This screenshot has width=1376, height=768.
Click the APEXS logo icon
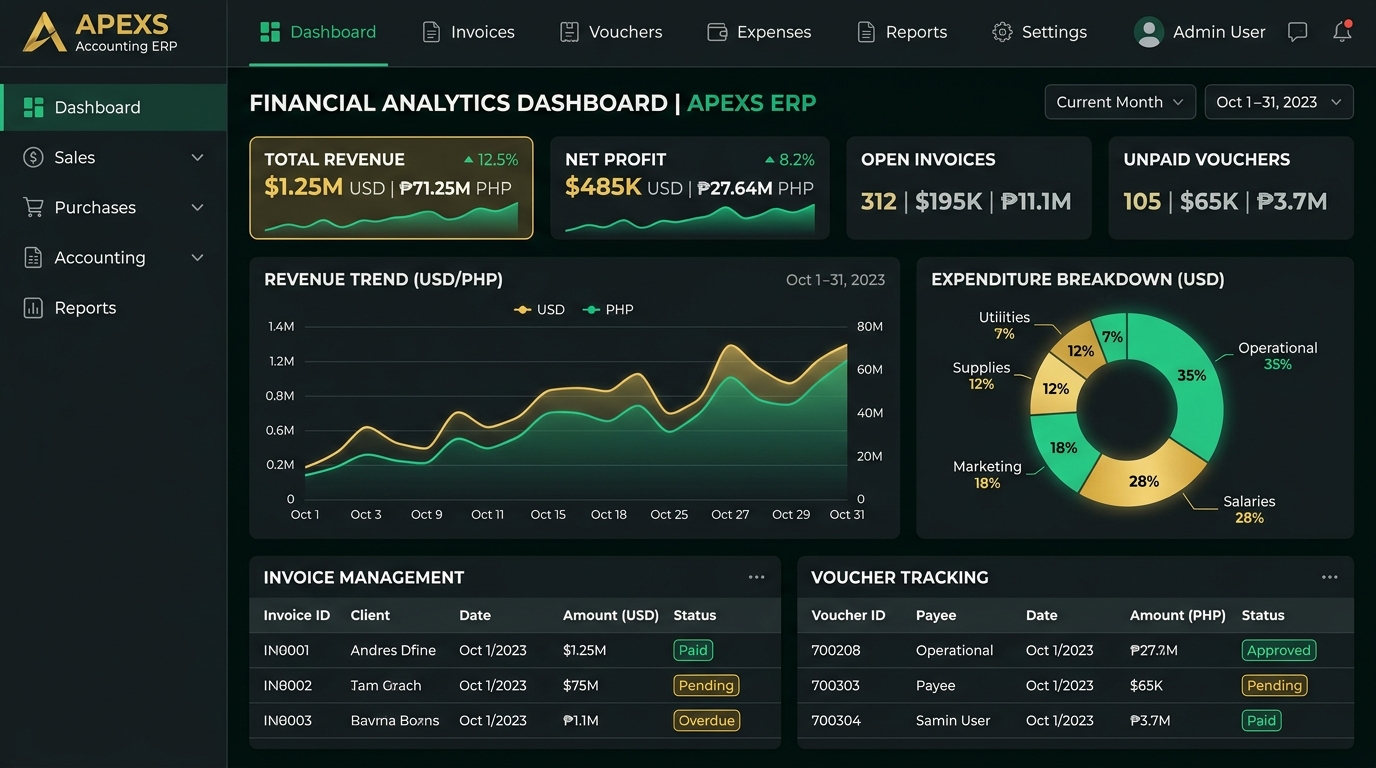coord(44,32)
